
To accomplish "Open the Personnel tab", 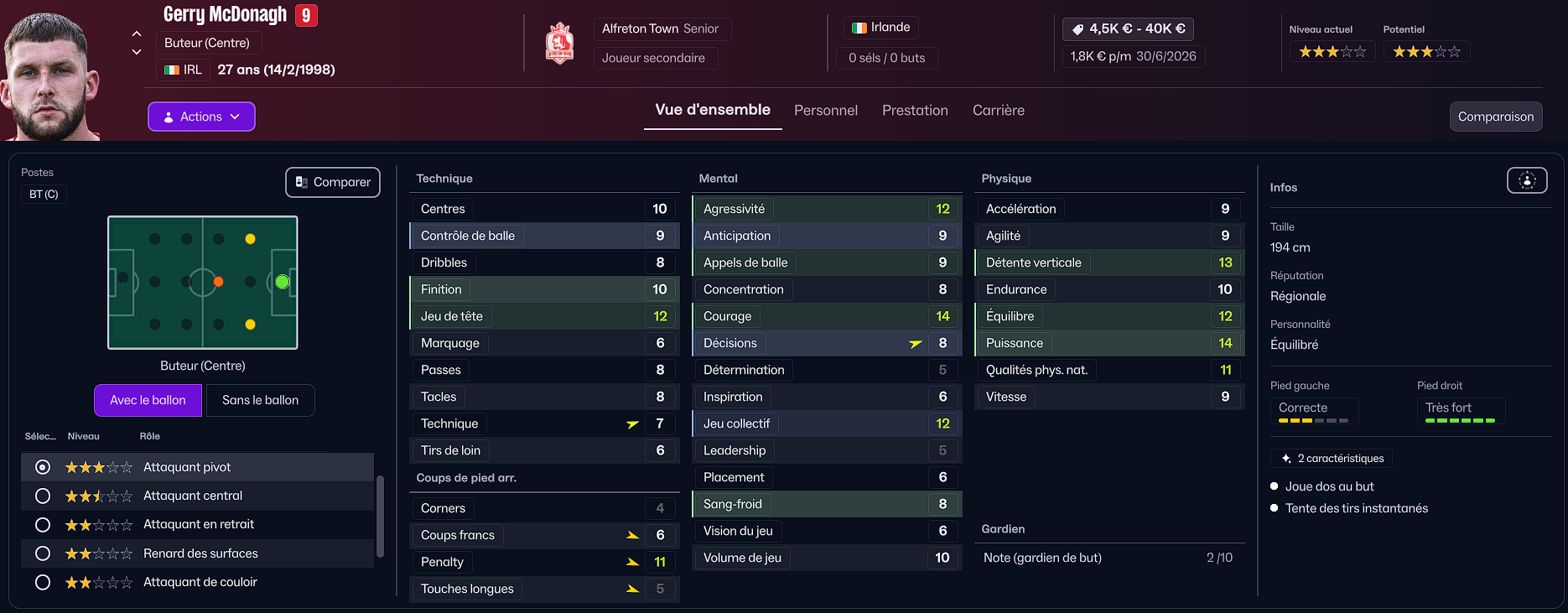I will (x=826, y=111).
